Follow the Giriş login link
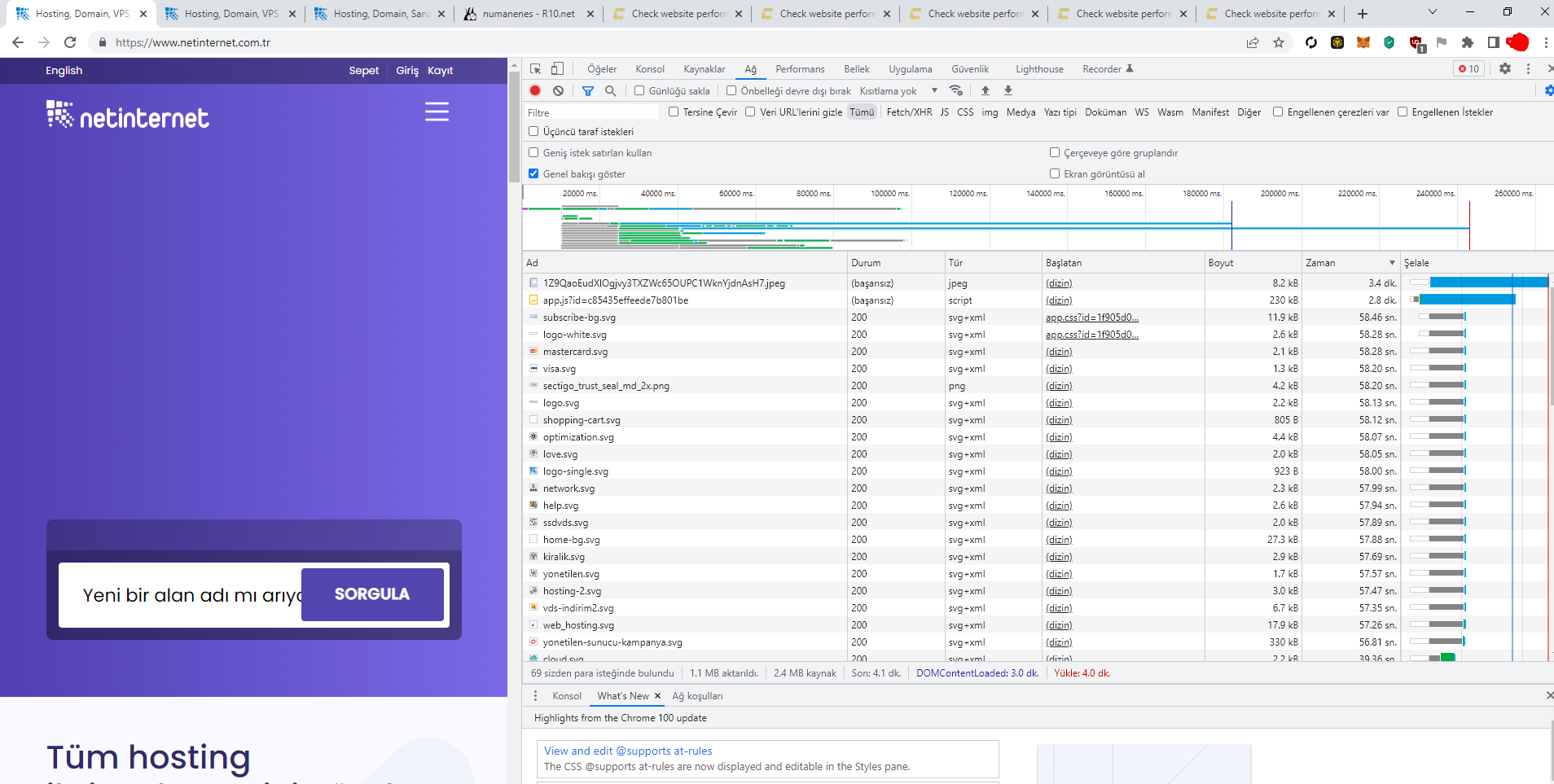The image size is (1554, 784). (407, 71)
